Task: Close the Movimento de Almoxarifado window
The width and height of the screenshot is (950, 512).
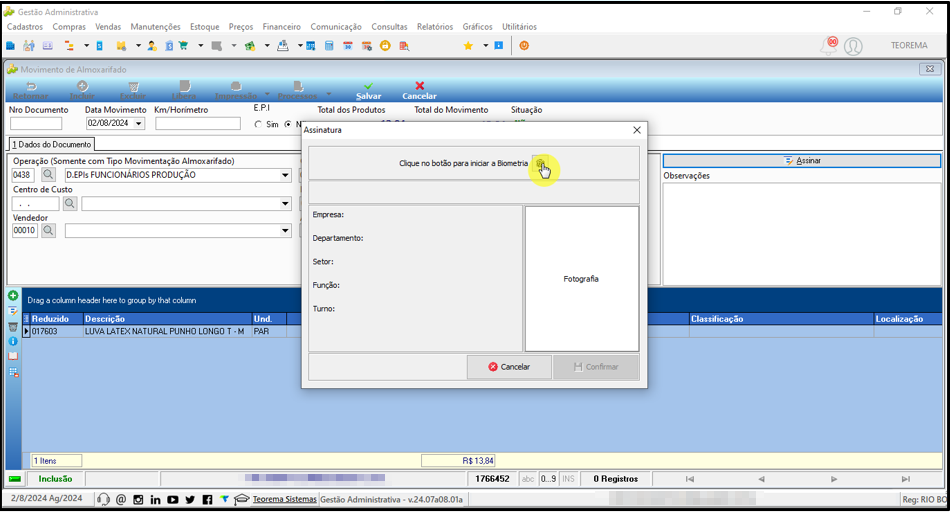Action: pyautogui.click(x=929, y=69)
